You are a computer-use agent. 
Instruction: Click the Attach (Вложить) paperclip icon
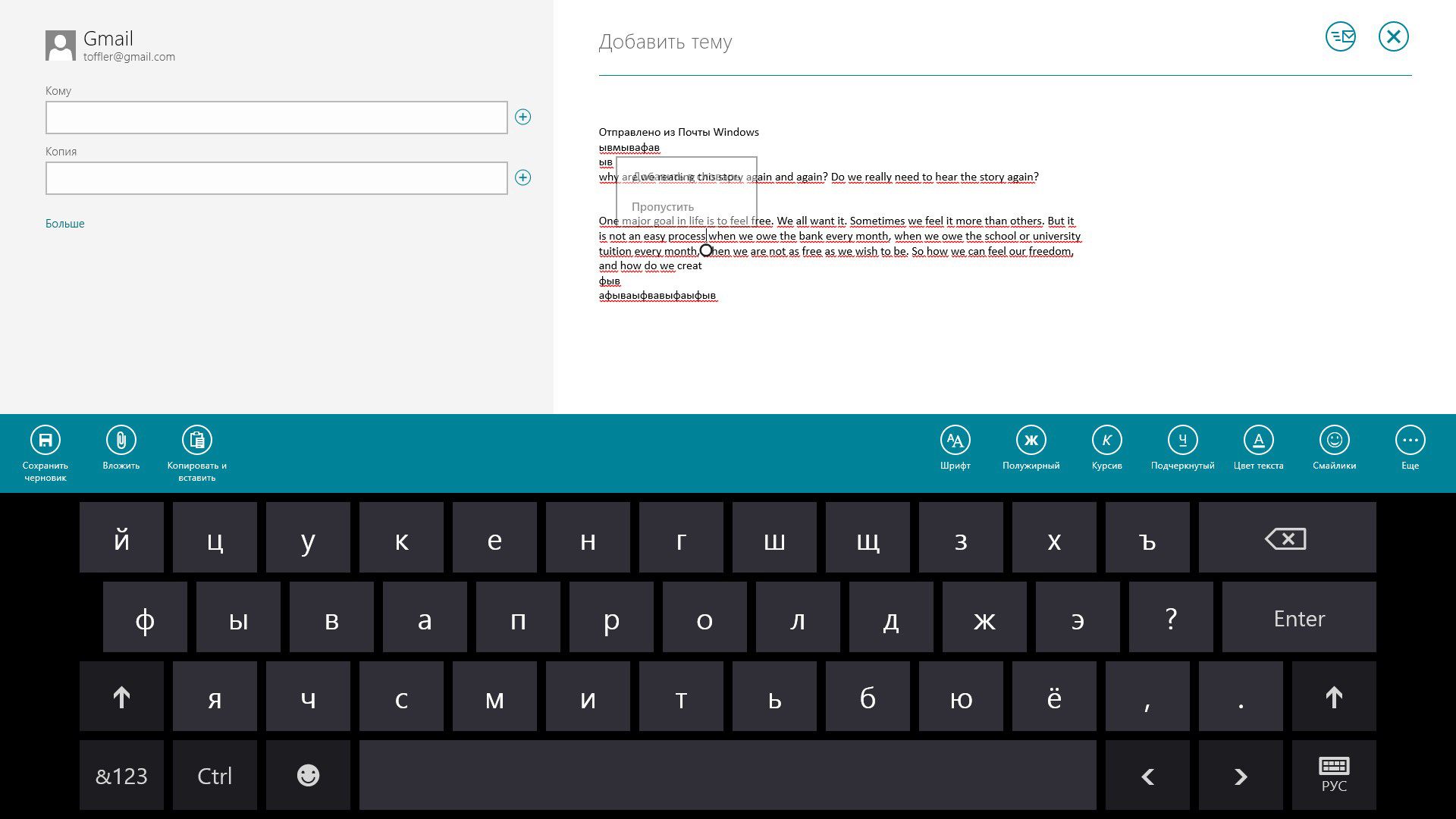click(121, 440)
